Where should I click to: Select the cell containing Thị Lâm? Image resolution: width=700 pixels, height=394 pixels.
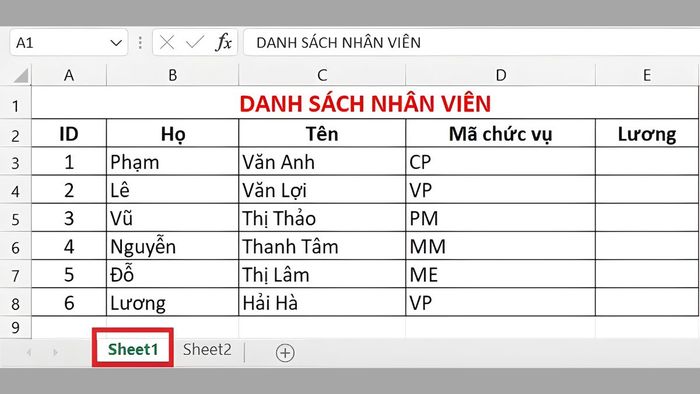pos(322,274)
